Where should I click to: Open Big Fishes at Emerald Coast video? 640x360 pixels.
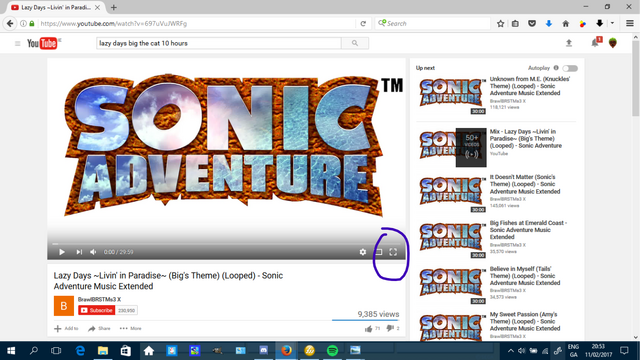(x=528, y=230)
